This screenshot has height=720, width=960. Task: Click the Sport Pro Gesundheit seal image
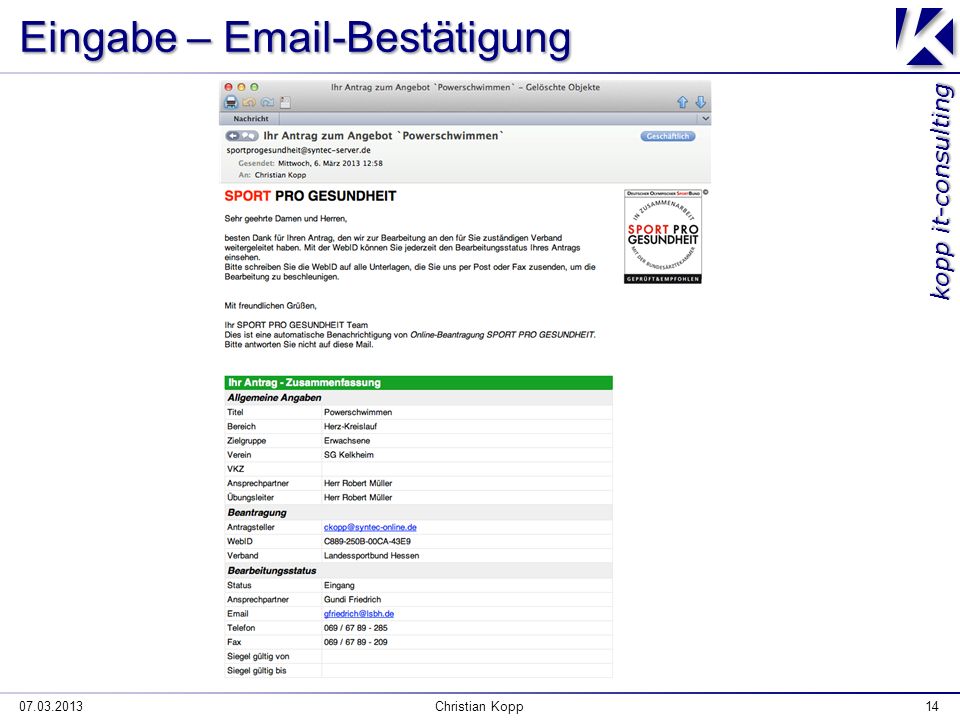point(662,236)
